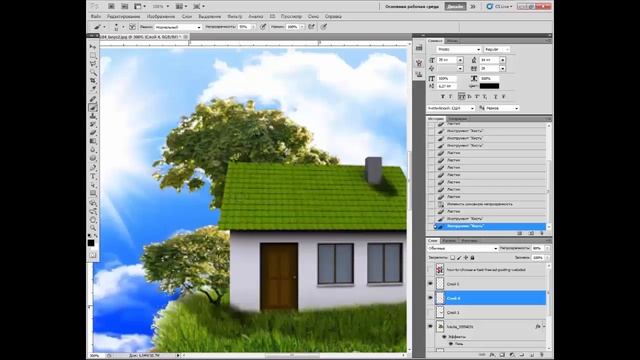Hide selected layer Слой 4 eye icon
The width and height of the screenshot is (640, 360).
pyautogui.click(x=430, y=298)
